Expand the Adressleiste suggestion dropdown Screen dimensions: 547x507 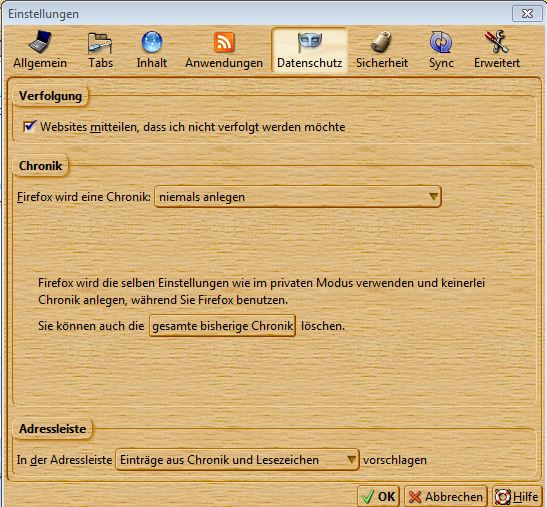pyautogui.click(x=237, y=460)
